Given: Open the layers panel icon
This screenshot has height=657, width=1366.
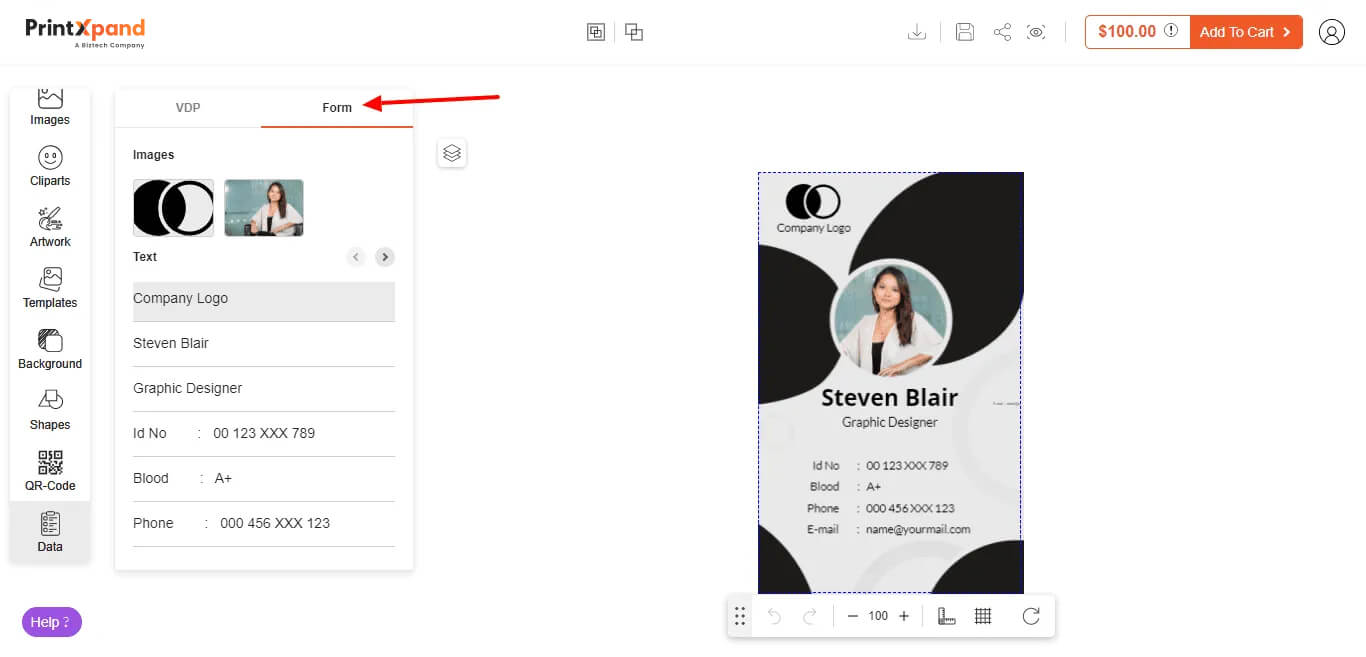Looking at the screenshot, I should [452, 153].
